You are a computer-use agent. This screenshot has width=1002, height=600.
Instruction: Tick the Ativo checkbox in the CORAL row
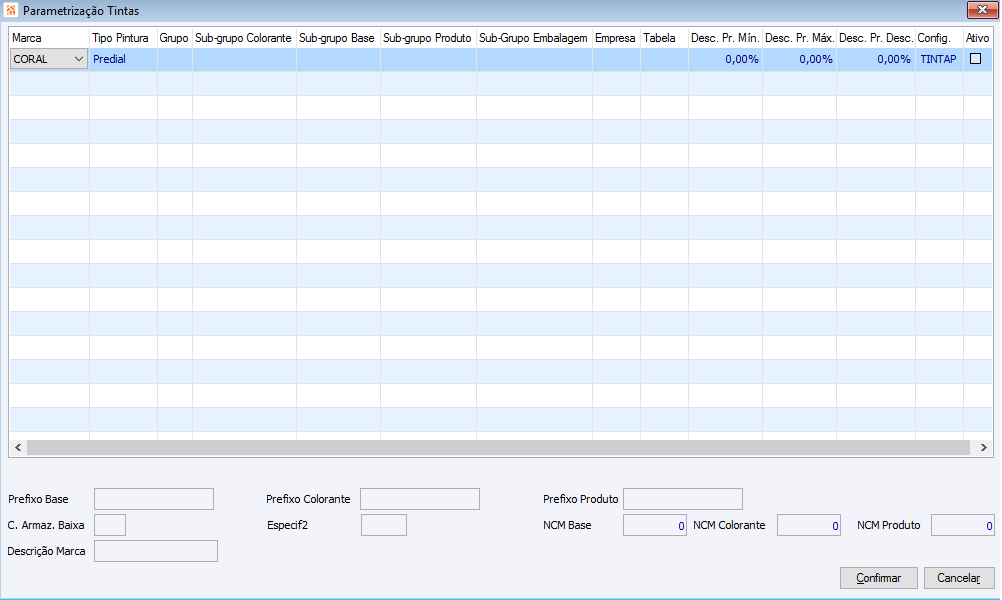point(975,58)
